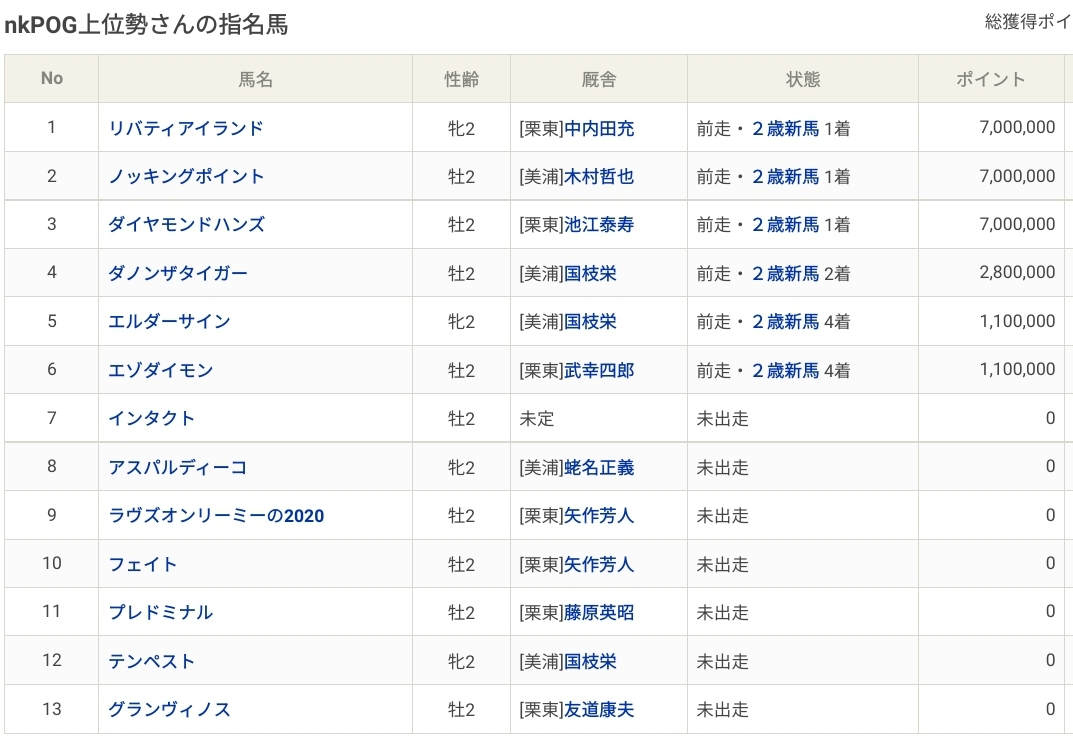
Task: Open the グランヴィノス horse page
Action: 170,709
